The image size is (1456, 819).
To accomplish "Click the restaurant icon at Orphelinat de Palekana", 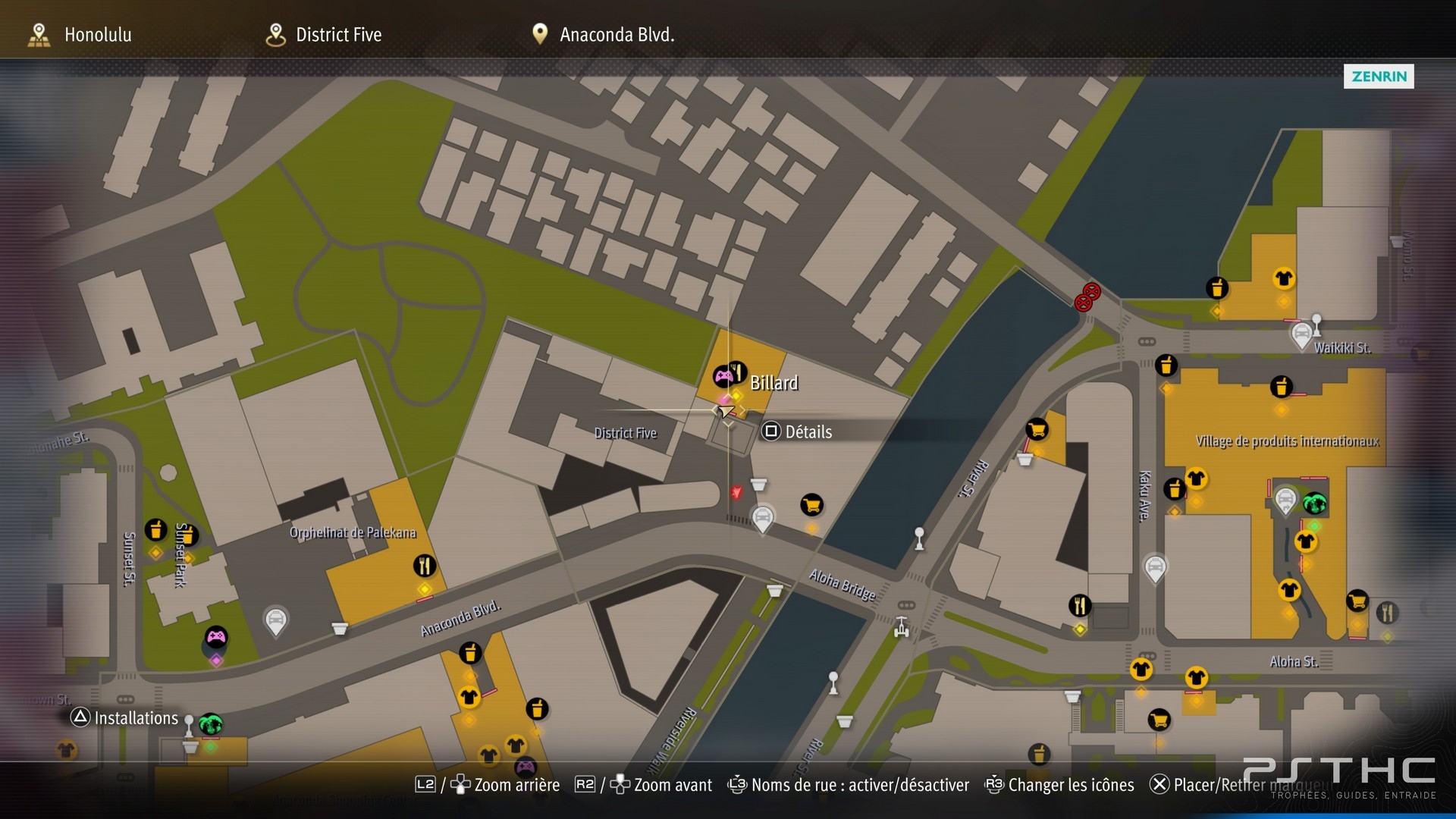I will (425, 566).
